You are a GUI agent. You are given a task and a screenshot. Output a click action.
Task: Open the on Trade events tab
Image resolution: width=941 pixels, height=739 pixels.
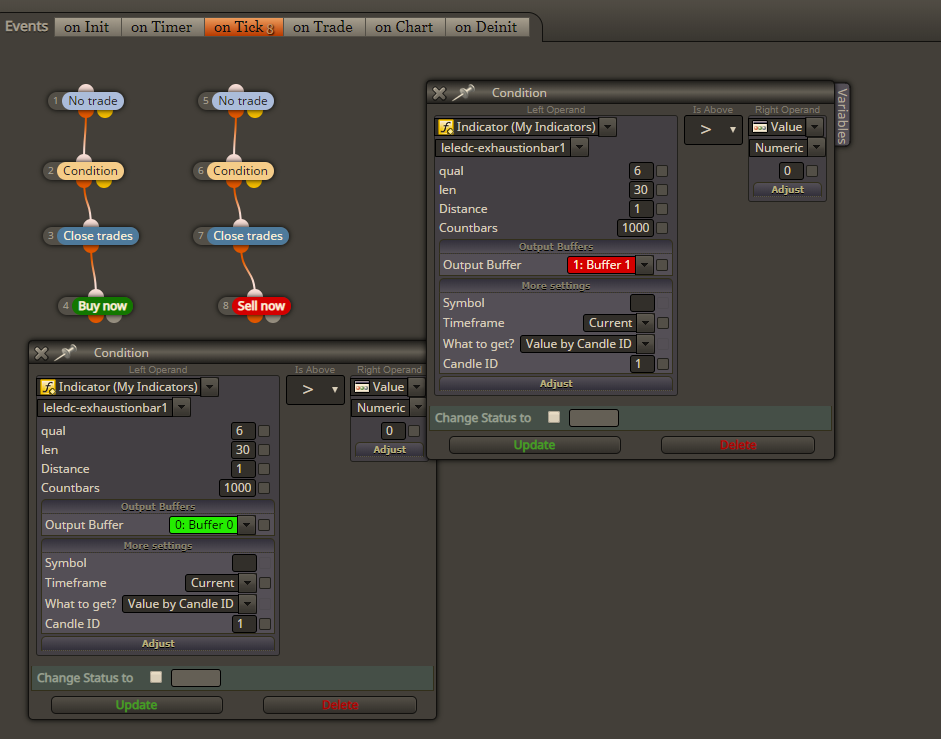tap(323, 27)
